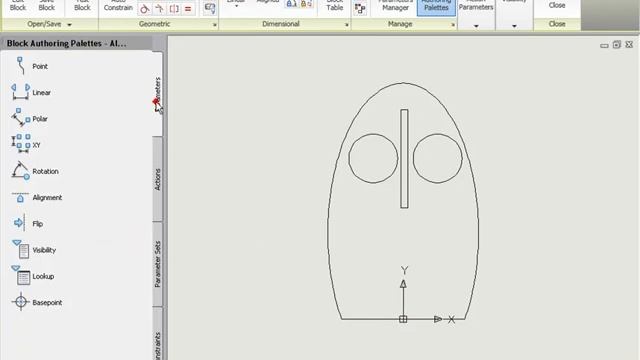Select the Alignment parameter tool

click(x=36, y=198)
